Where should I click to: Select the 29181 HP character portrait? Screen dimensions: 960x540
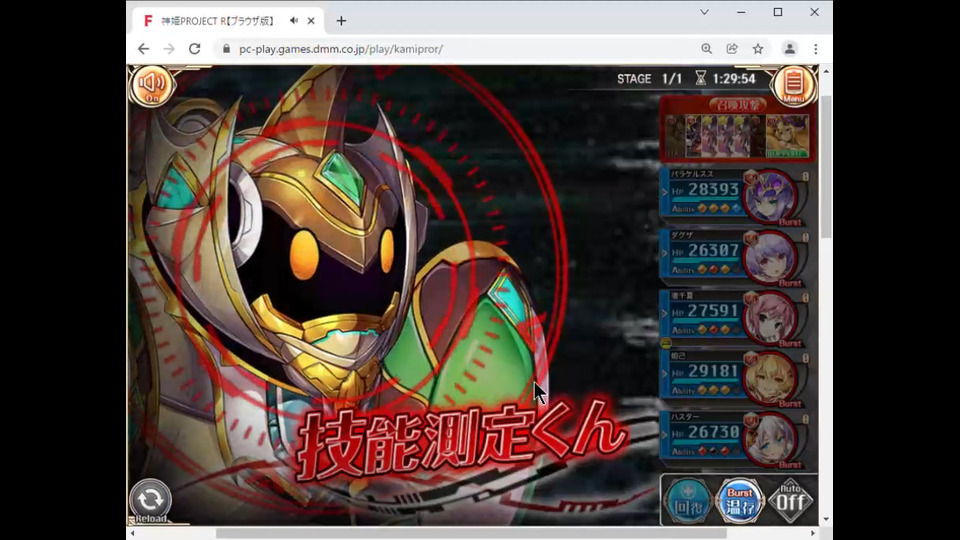pyautogui.click(x=770, y=379)
